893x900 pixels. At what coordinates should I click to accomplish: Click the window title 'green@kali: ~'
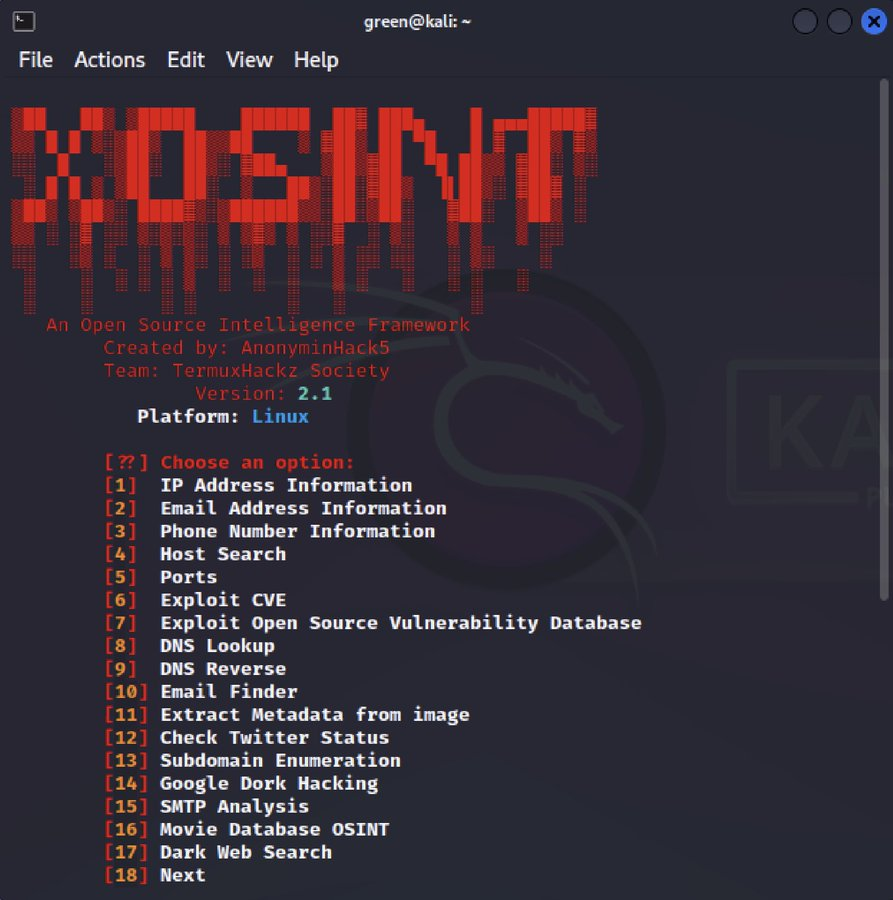pyautogui.click(x=417, y=22)
